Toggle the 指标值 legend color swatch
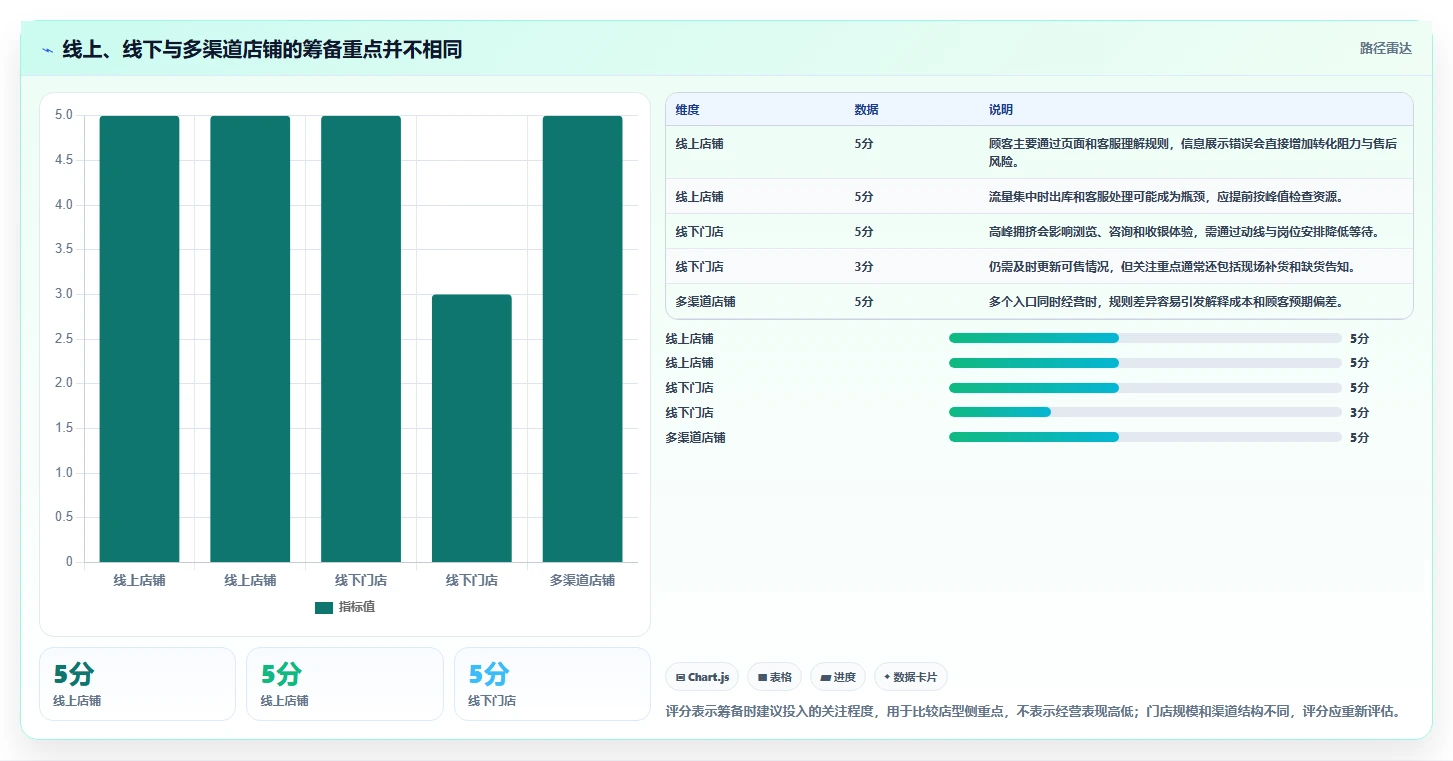This screenshot has height=761, width=1453. tap(324, 607)
